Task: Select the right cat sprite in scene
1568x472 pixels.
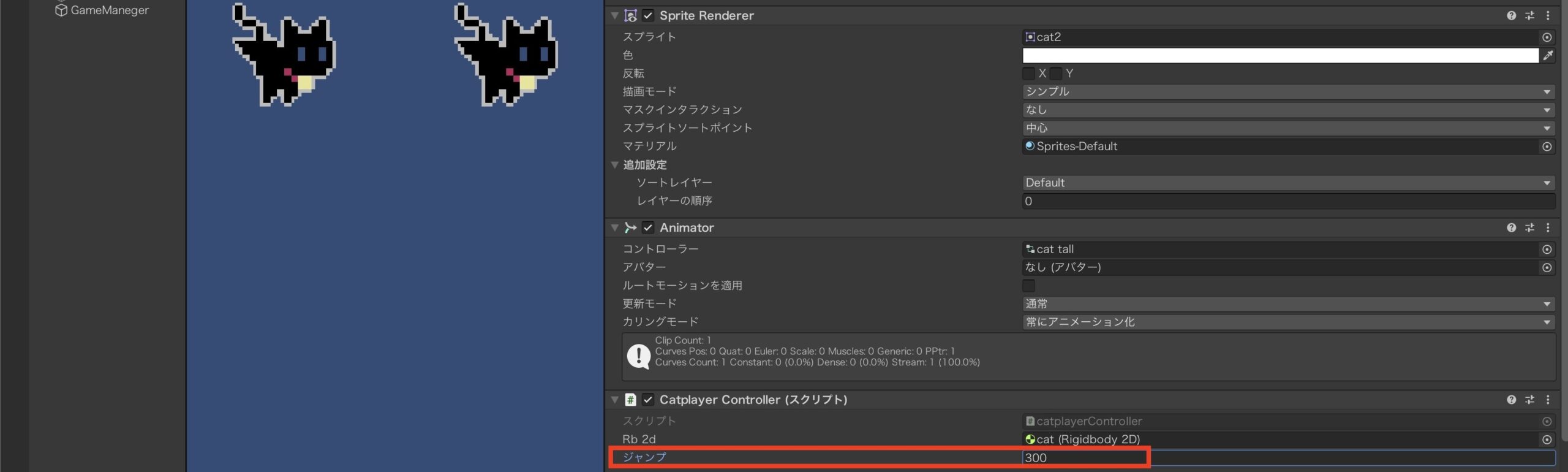Action: tap(505, 55)
